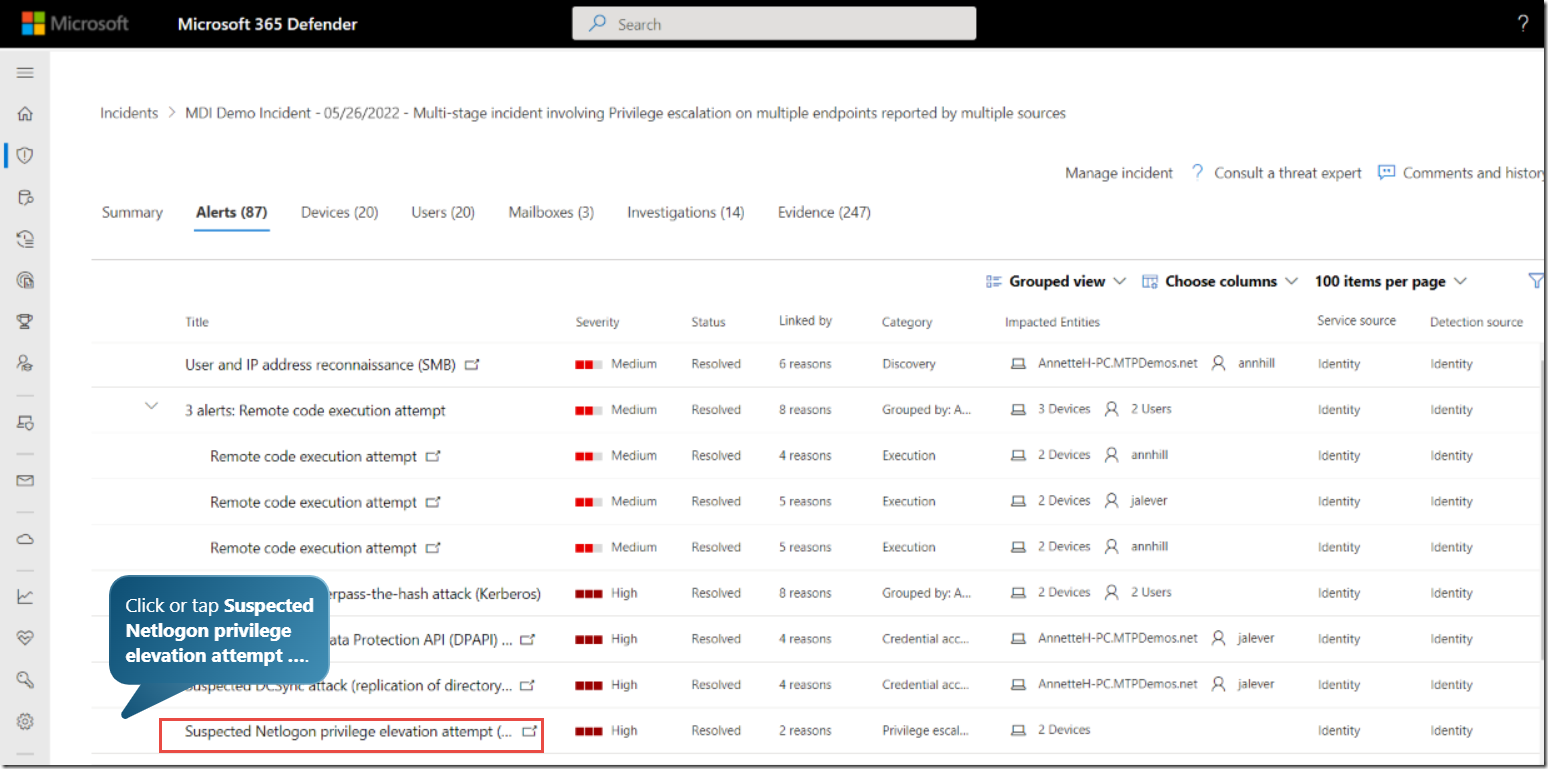Open Endpoints device inventory icon
Screen dimensions: 1548x769
tap(26, 422)
